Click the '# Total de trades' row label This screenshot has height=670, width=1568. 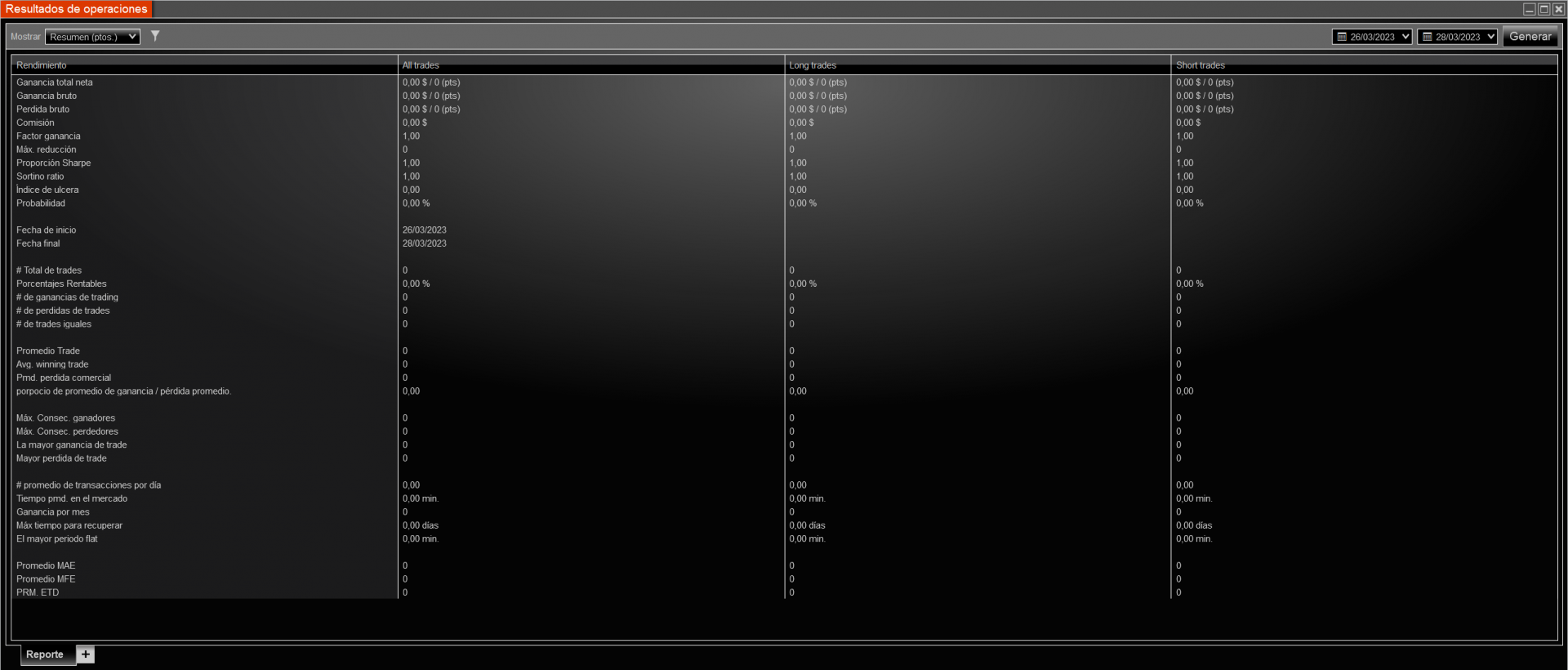49,270
